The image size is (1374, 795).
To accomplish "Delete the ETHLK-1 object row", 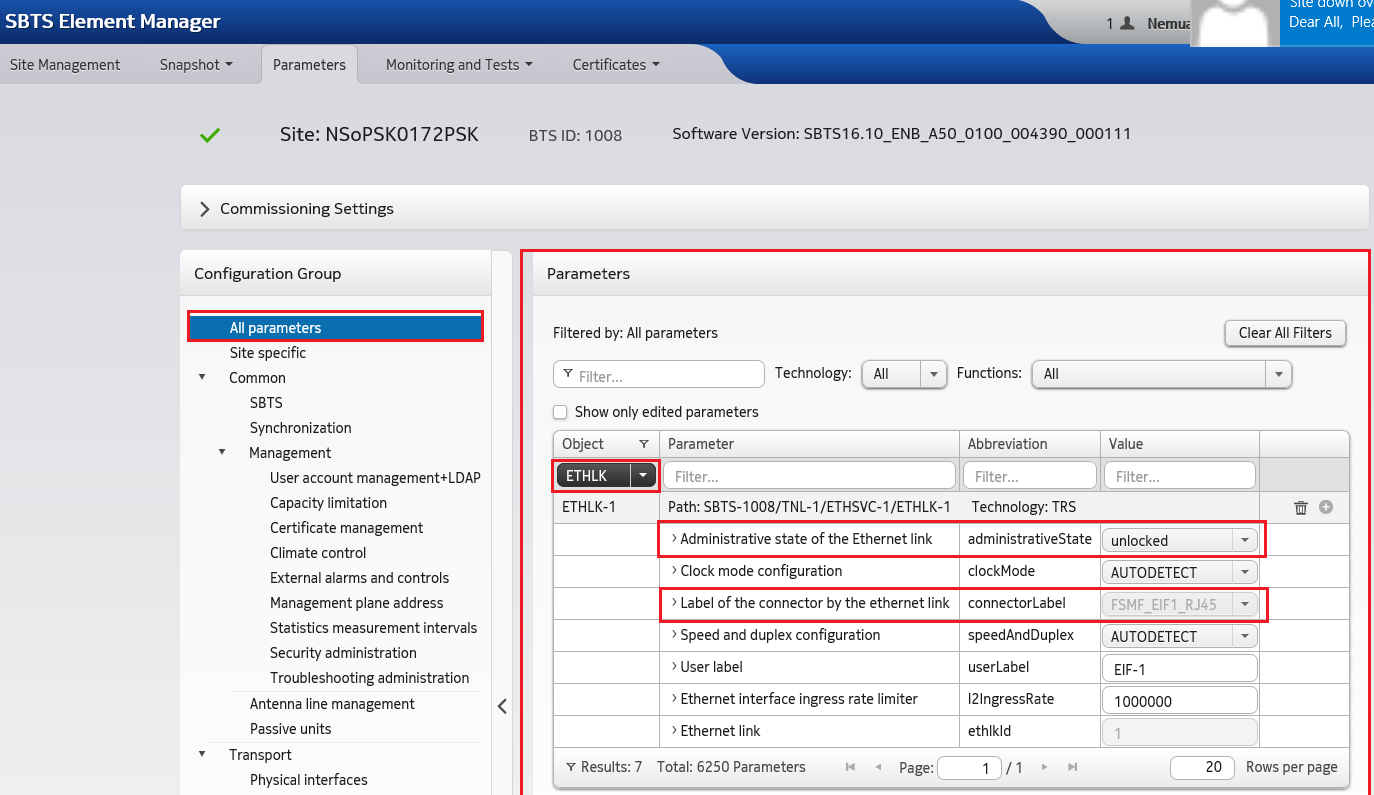I will tap(1301, 507).
